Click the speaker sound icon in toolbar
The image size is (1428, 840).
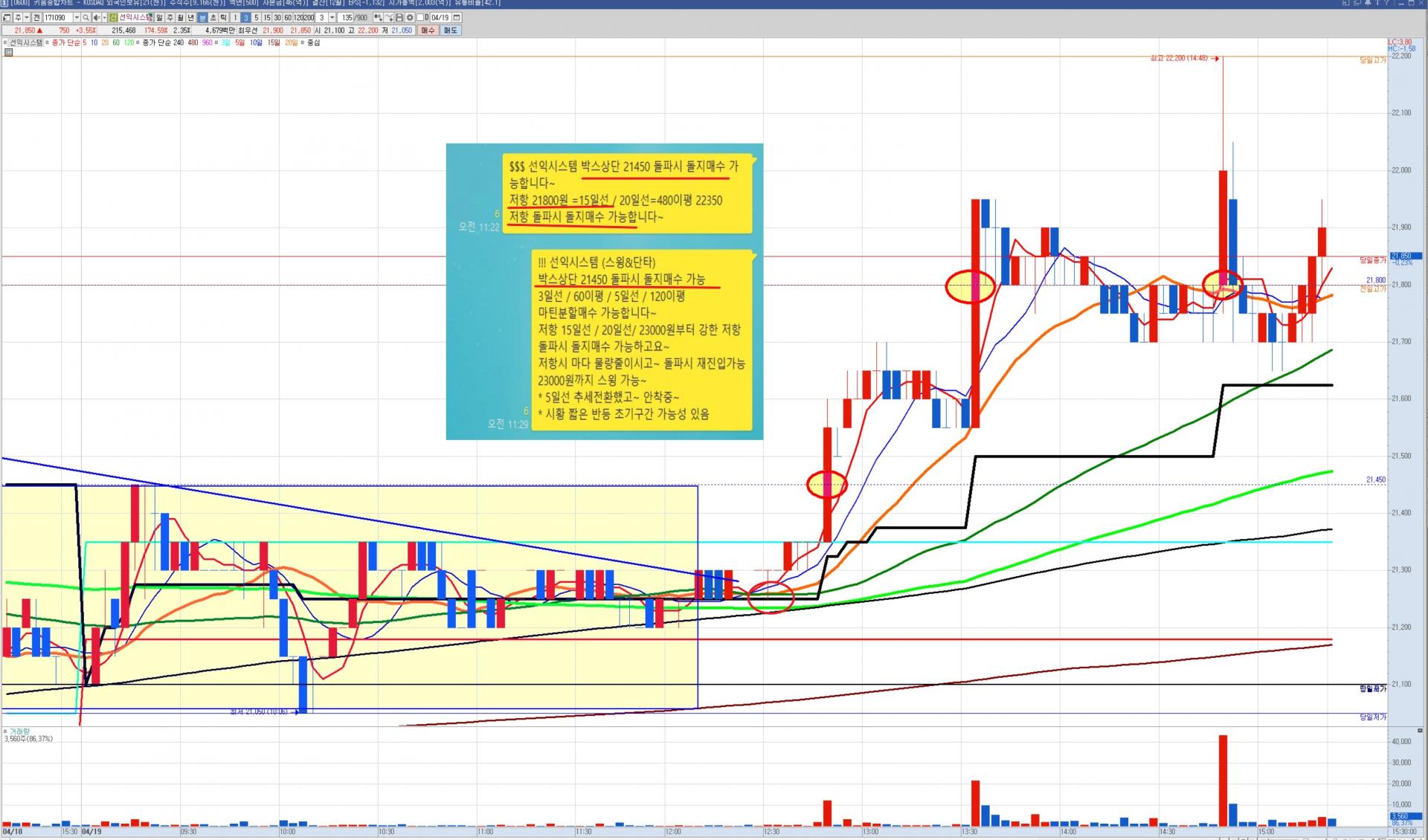pyautogui.click(x=97, y=17)
